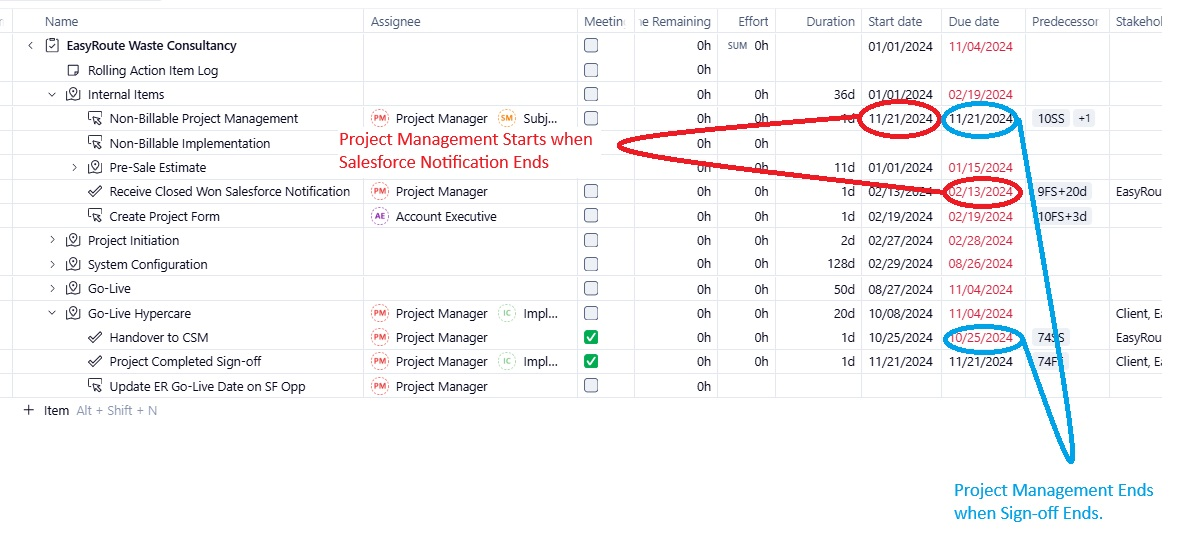Click the note icon beside Rolling Action Item Log
This screenshot has height=553, width=1195.
[73, 70]
